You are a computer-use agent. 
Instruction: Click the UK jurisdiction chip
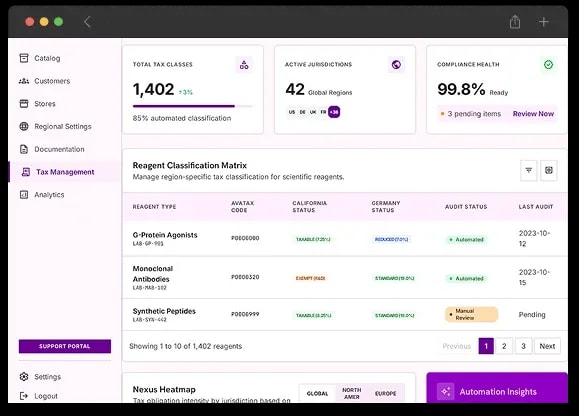313,112
